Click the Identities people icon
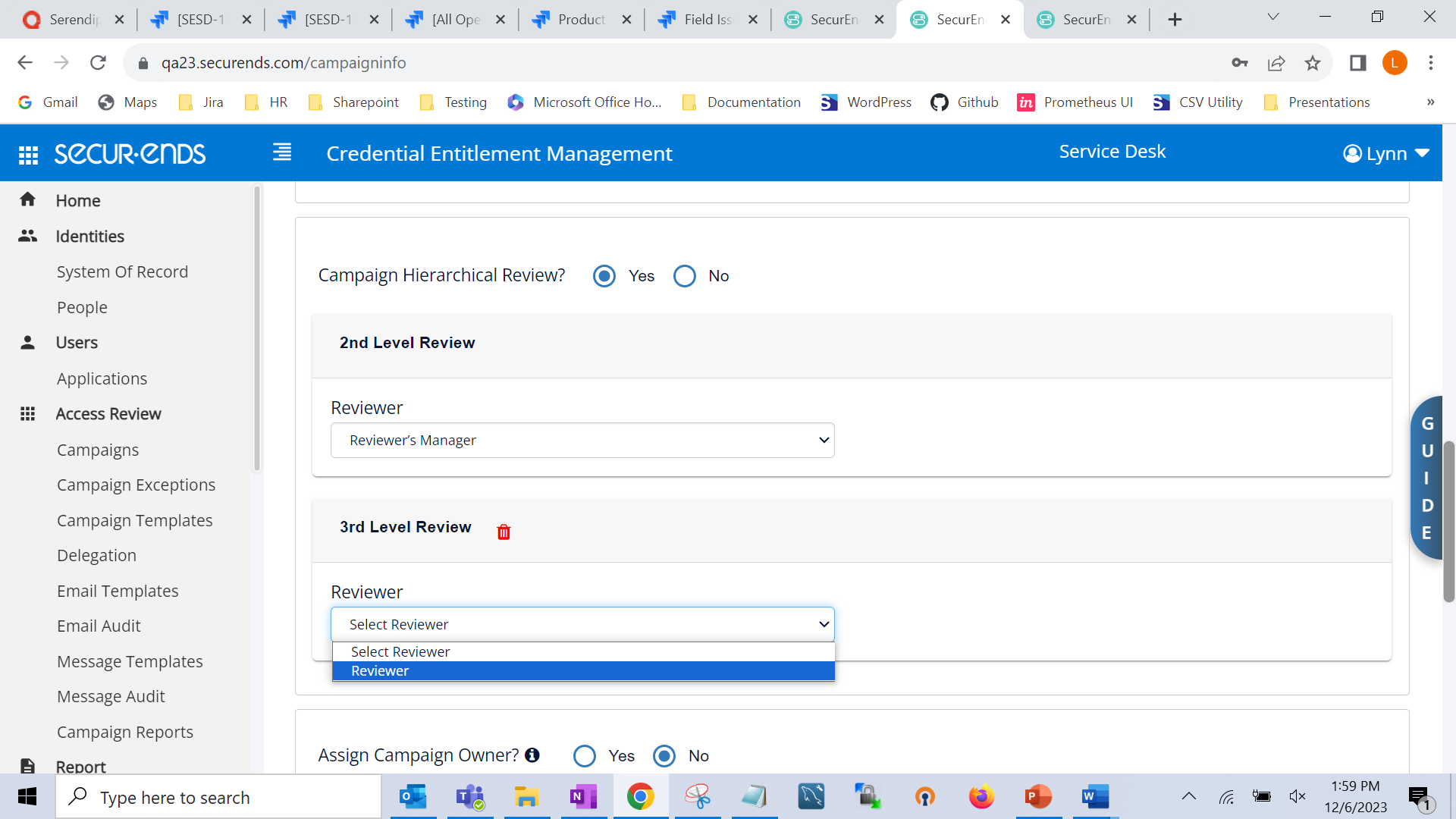This screenshot has height=819, width=1456. 28,236
